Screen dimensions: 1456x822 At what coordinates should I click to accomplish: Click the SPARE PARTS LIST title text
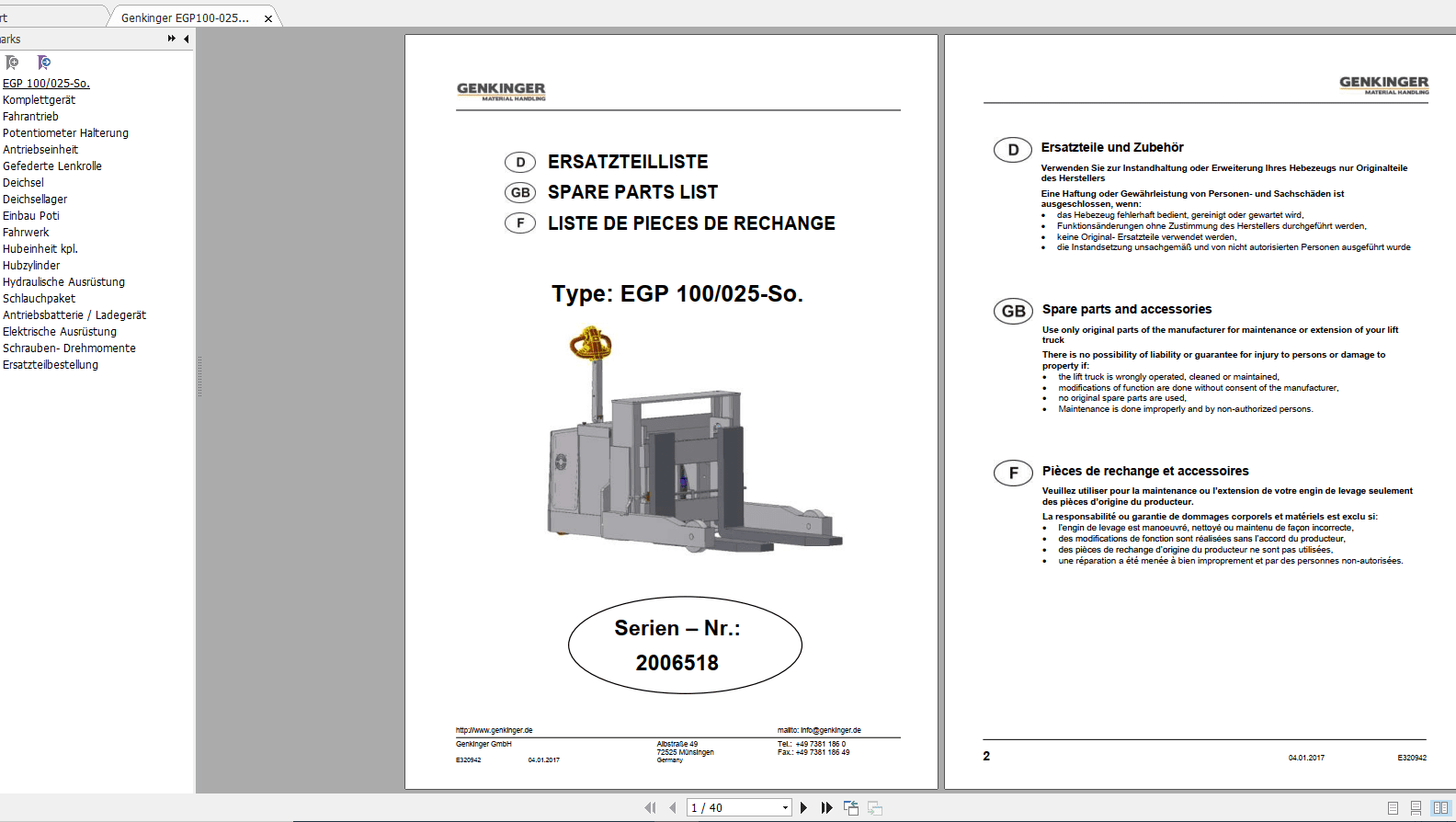(x=632, y=192)
